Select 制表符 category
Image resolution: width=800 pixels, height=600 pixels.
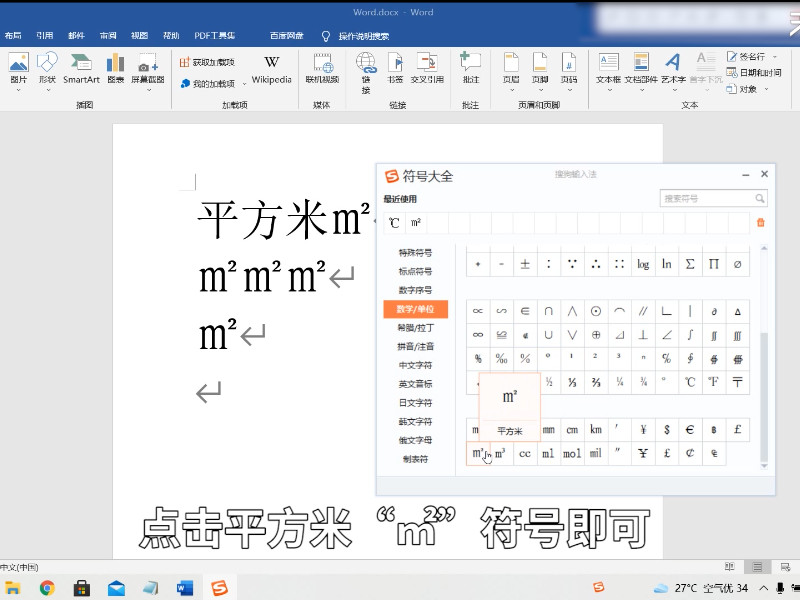pos(415,459)
